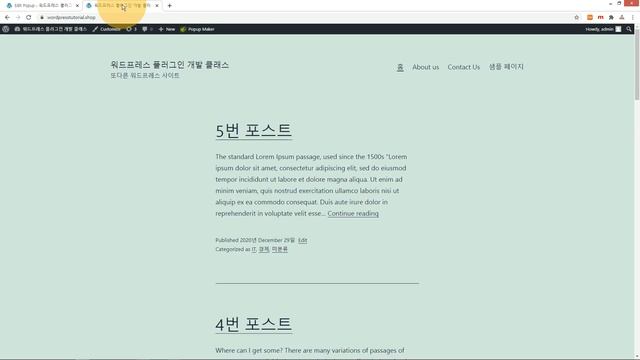Open the 홈 navigation link
This screenshot has width=640, height=360.
[400, 67]
